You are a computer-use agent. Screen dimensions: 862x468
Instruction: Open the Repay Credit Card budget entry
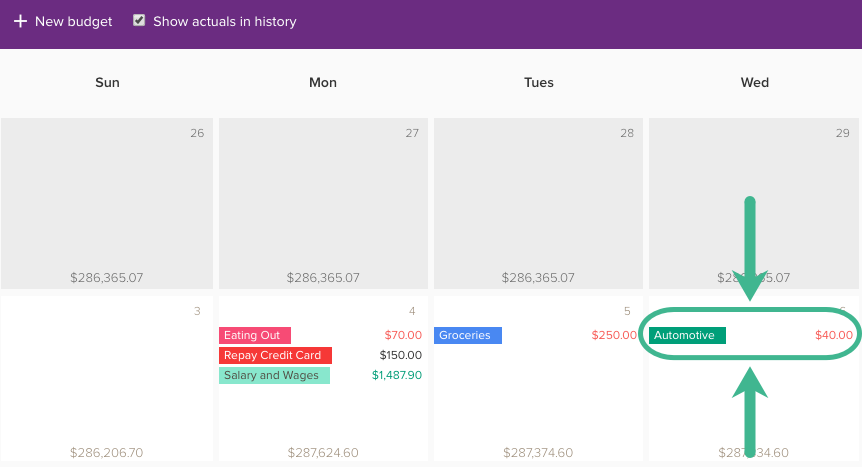[275, 355]
